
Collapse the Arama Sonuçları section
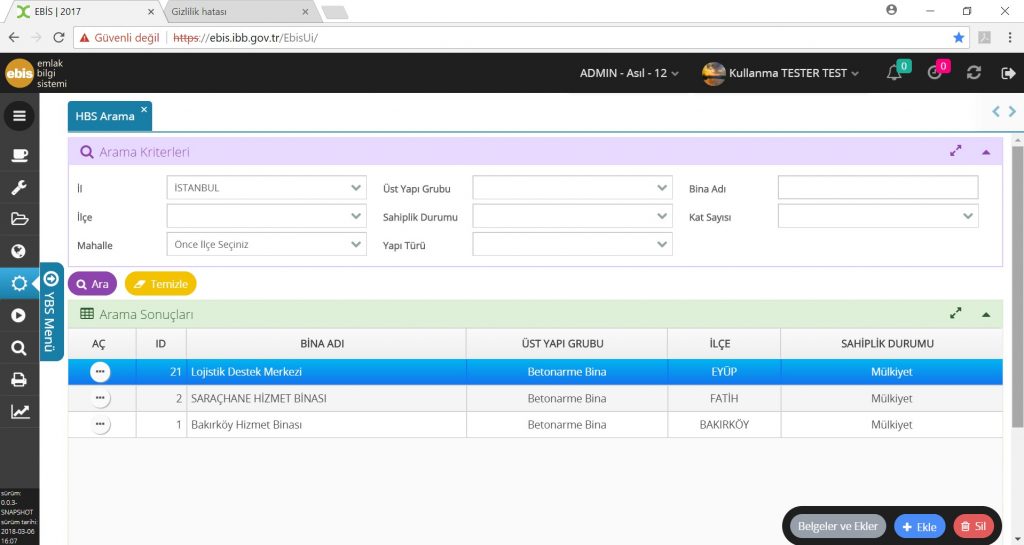(985, 315)
